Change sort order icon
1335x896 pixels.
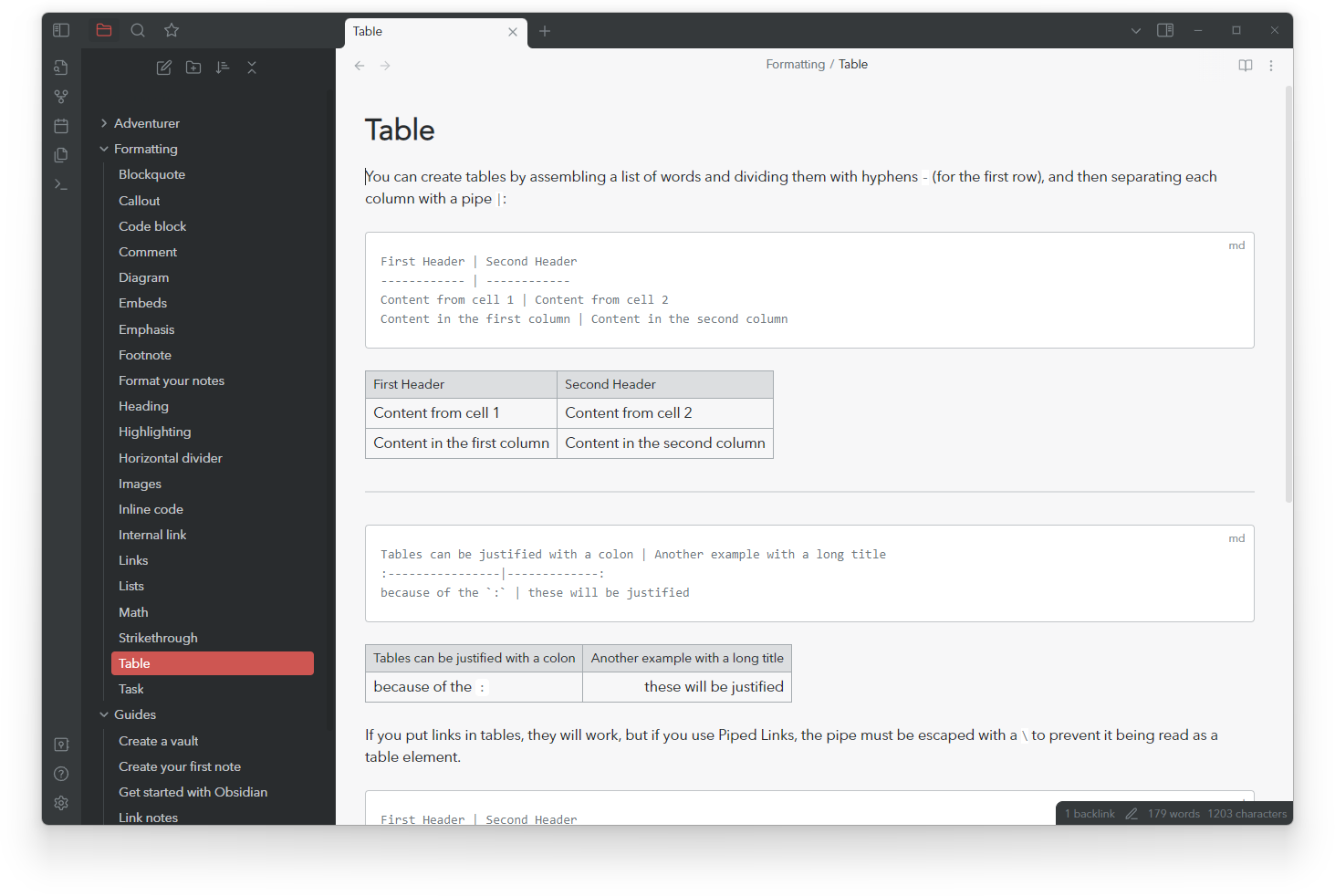(223, 68)
